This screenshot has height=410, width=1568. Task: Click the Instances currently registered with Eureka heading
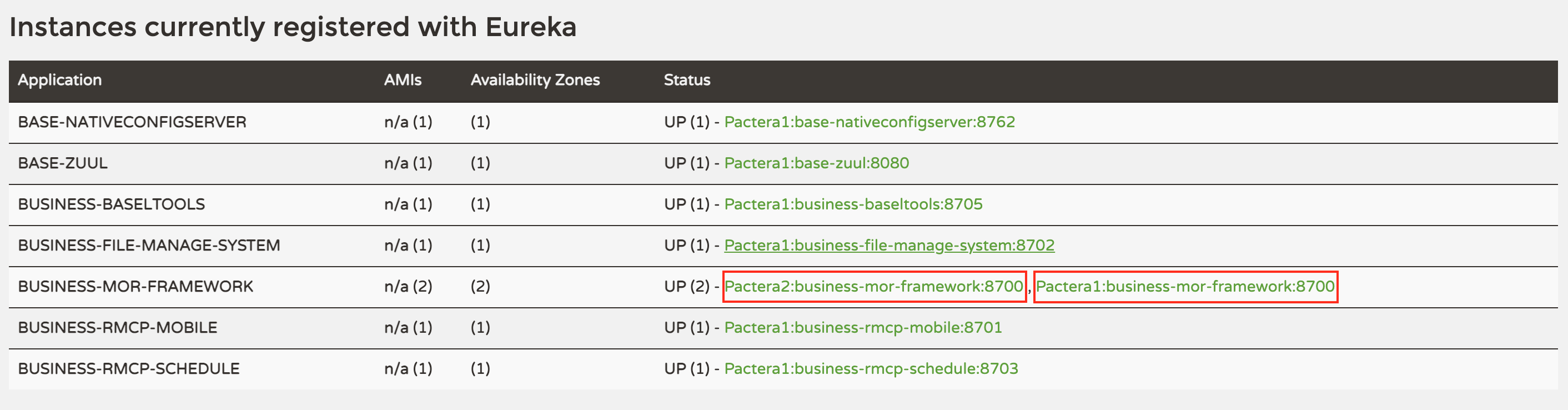(293, 27)
